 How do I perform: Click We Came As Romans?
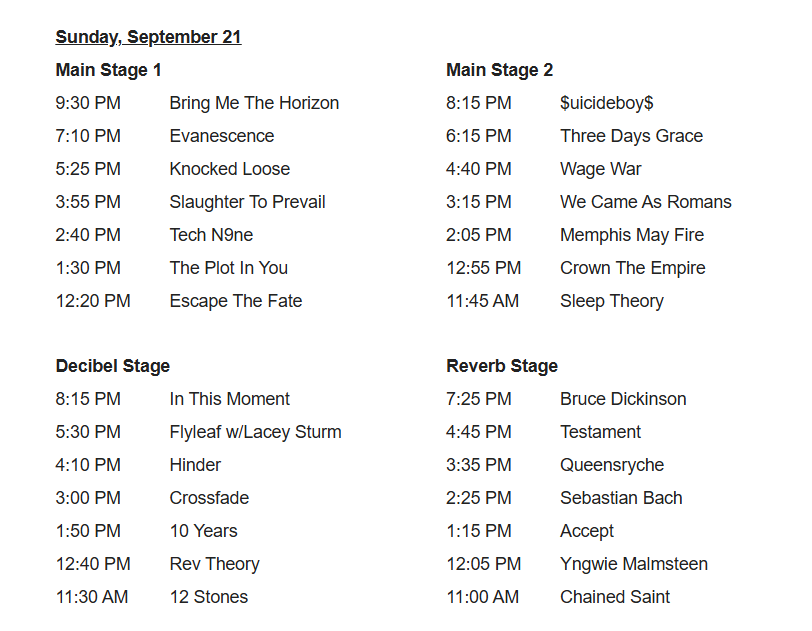pos(645,202)
